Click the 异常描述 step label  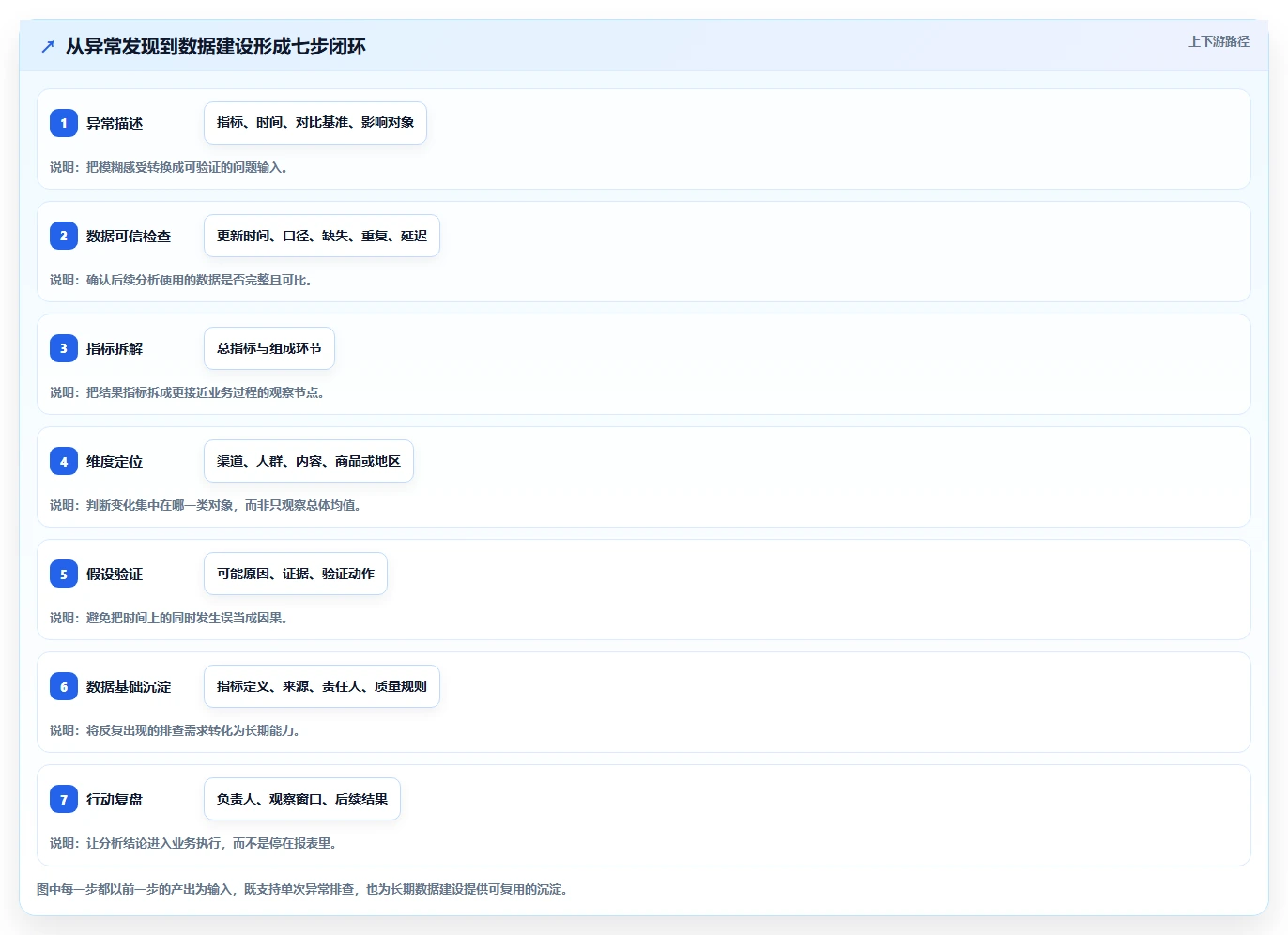tap(115, 123)
